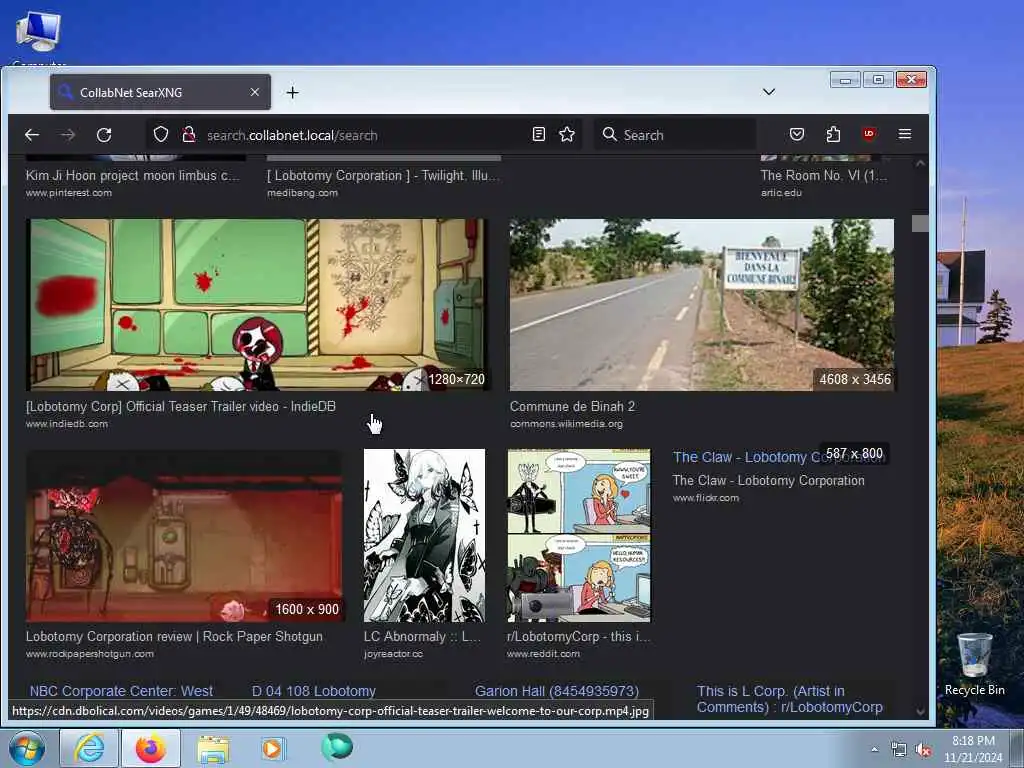Open the extensions puzzle icon
This screenshot has width=1024, height=768.
(x=833, y=135)
